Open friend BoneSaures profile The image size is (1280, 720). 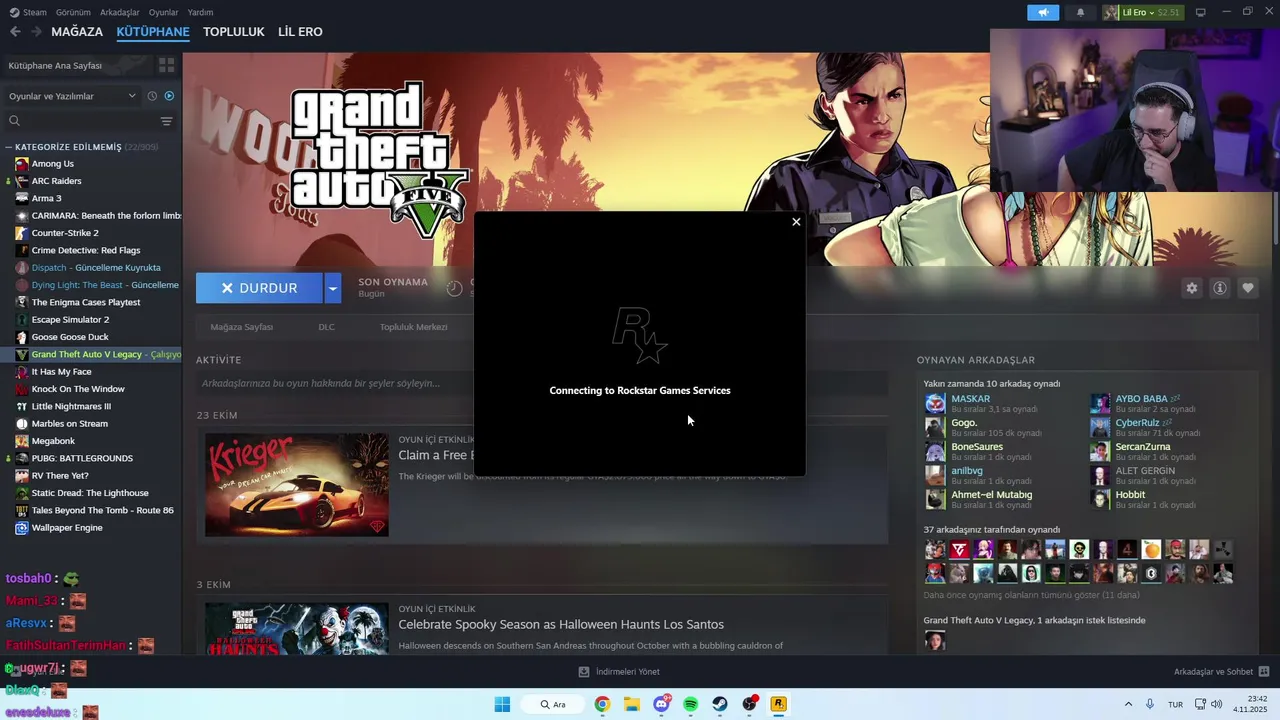click(977, 447)
